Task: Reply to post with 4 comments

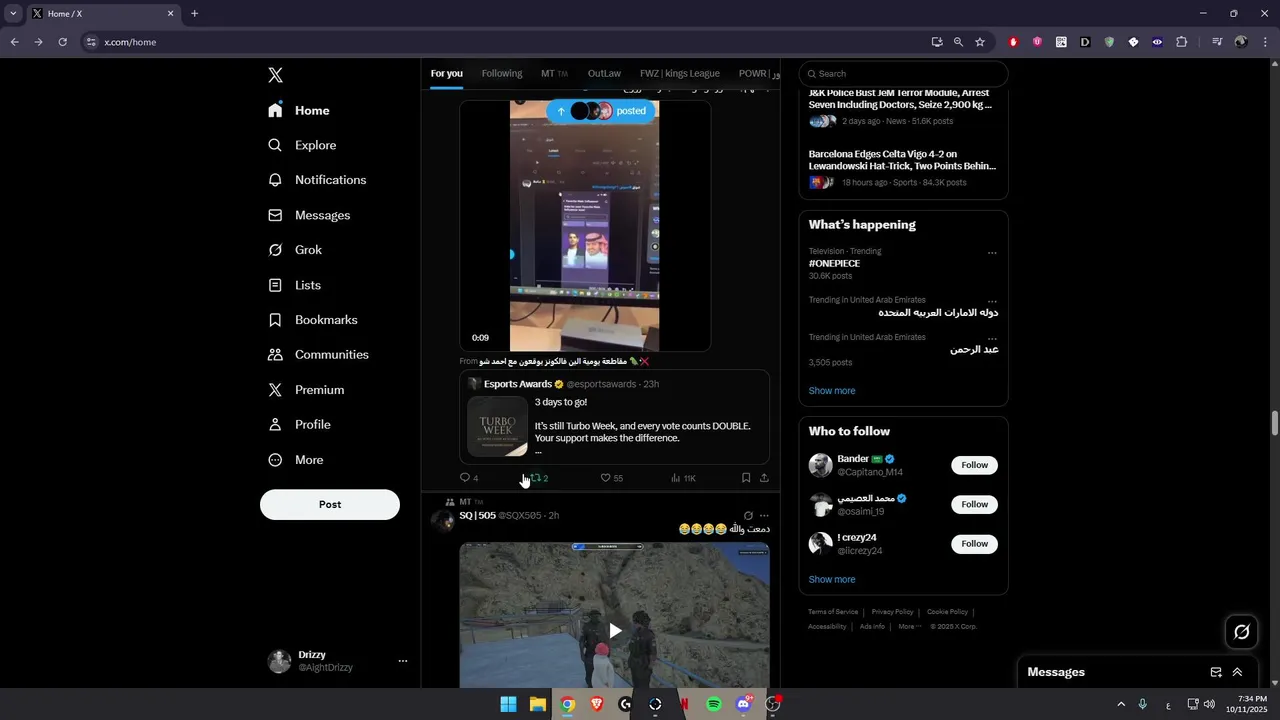Action: click(468, 478)
